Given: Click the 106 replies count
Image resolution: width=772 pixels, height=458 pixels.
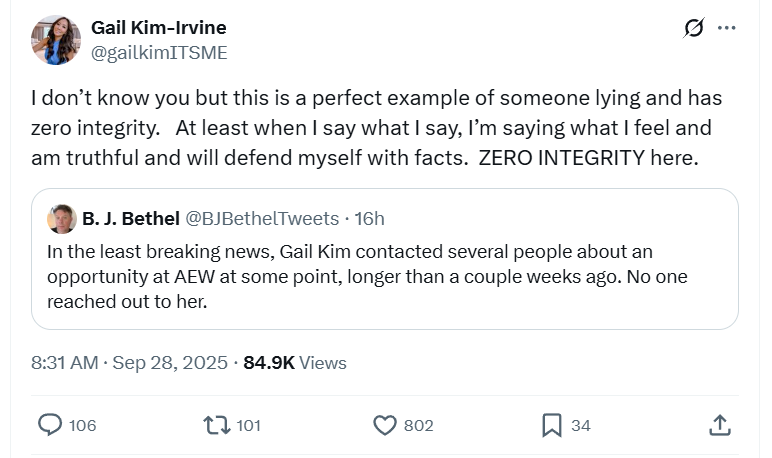Looking at the screenshot, I should click(x=83, y=425).
